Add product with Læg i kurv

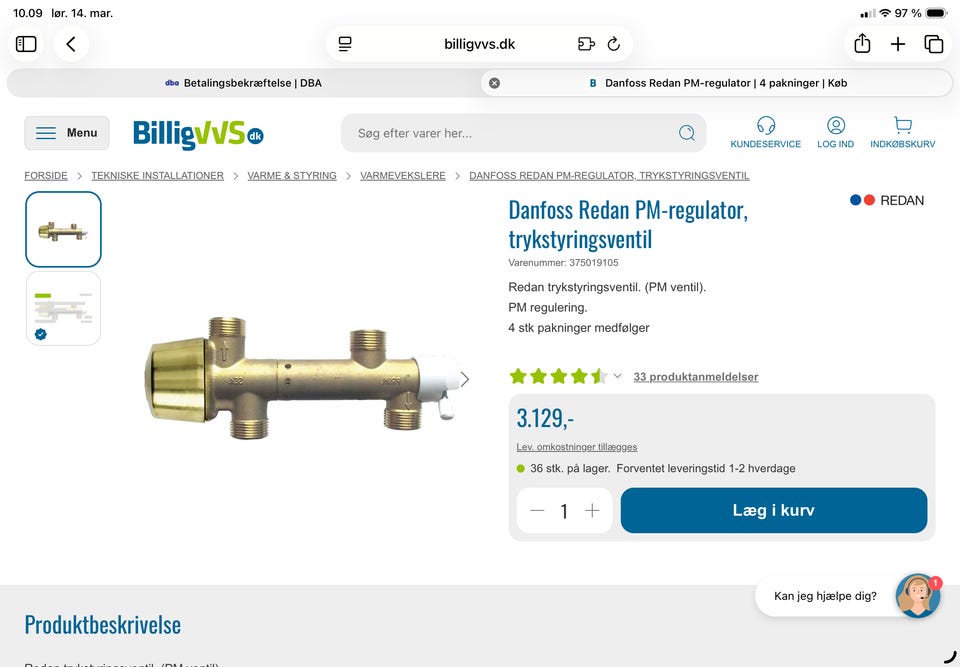(x=774, y=510)
